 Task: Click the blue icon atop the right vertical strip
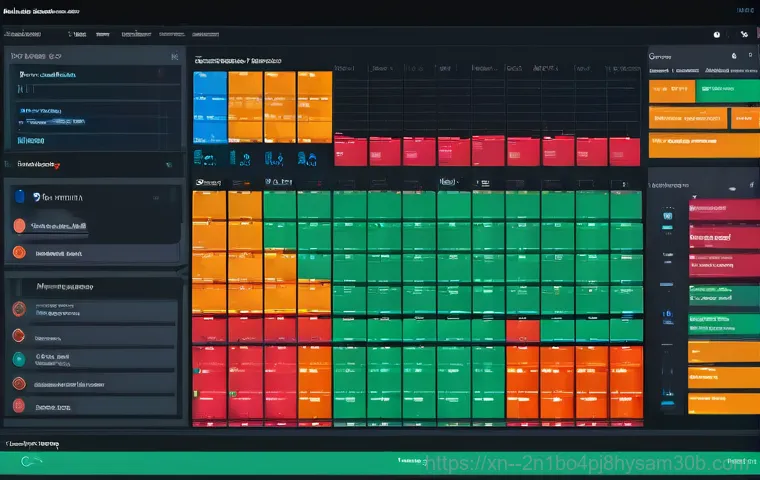pyautogui.click(x=669, y=214)
